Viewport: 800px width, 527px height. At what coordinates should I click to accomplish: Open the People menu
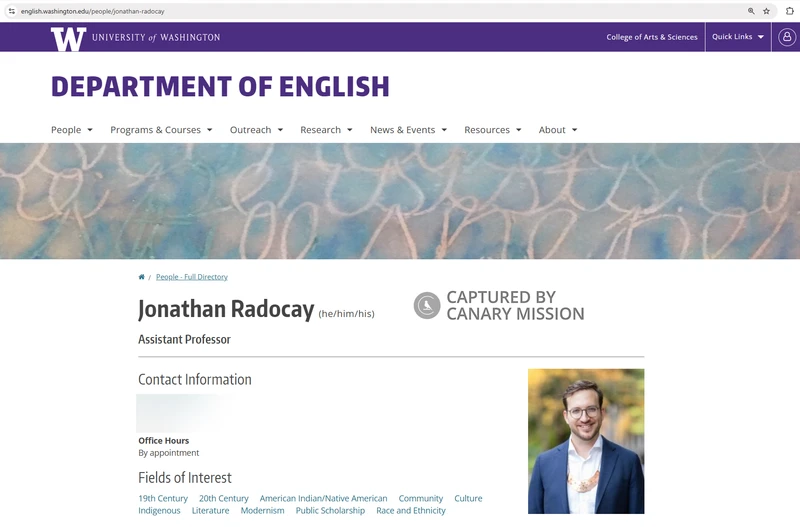pos(66,130)
